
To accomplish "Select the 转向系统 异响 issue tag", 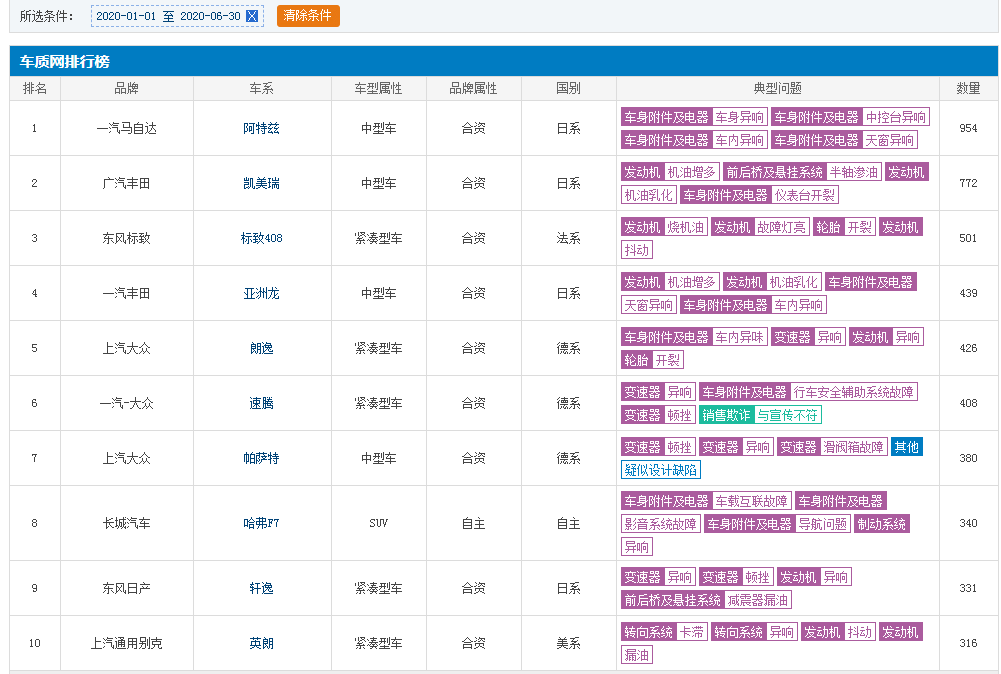I will point(754,632).
